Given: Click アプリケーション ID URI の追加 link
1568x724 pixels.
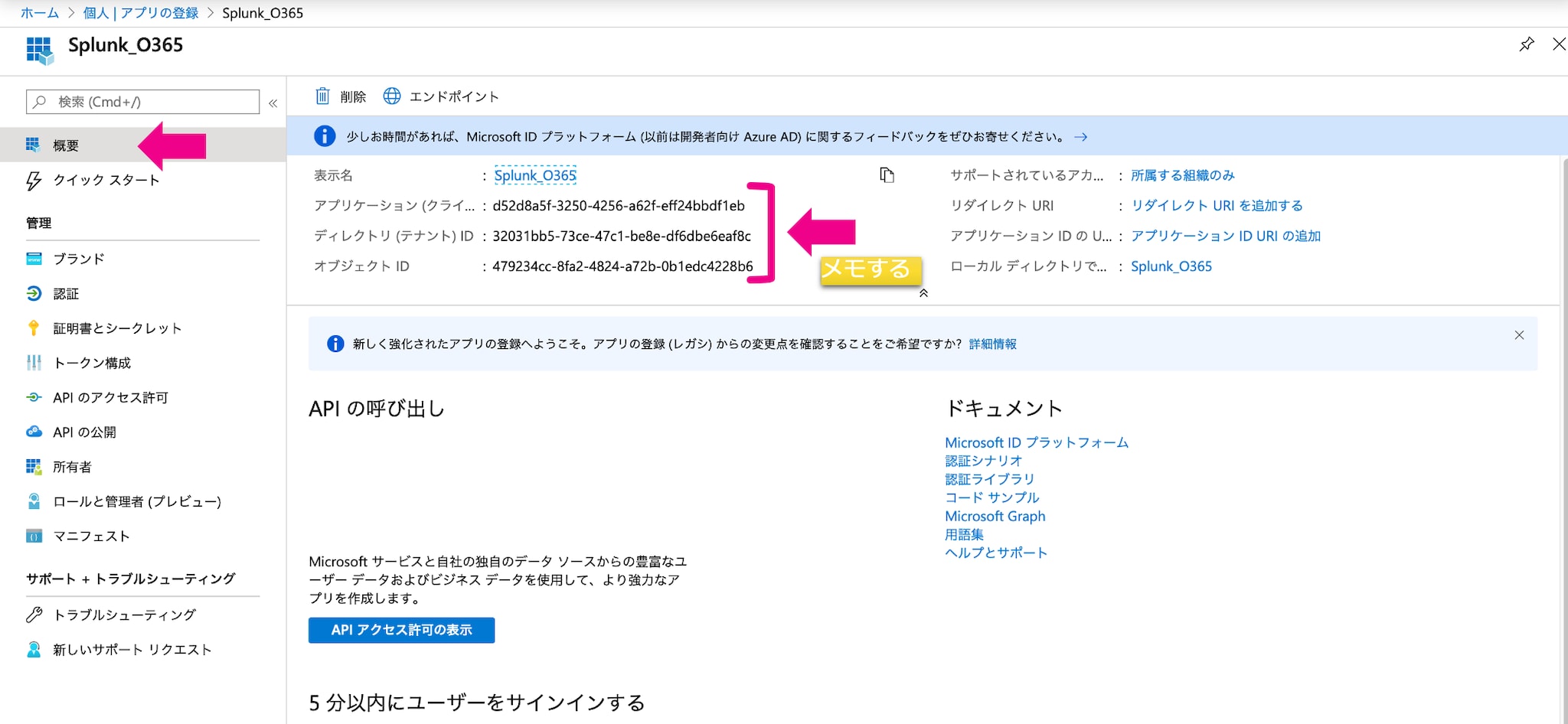Looking at the screenshot, I should 1226,236.
